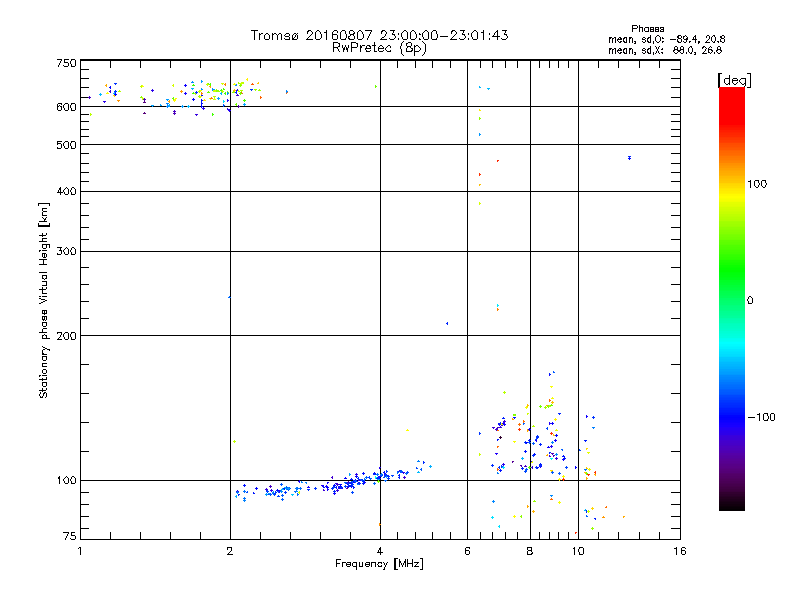Image resolution: width=800 pixels, height=600 pixels.
Task: Click the '100' colorbar tick label
Action: (x=757, y=184)
